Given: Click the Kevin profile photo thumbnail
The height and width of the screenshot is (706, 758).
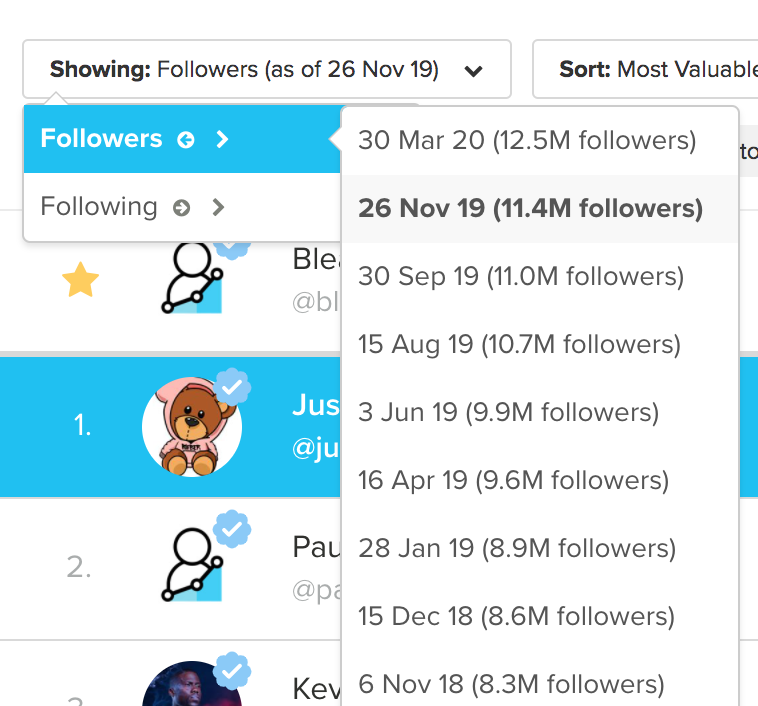Looking at the screenshot, I should (192, 683).
